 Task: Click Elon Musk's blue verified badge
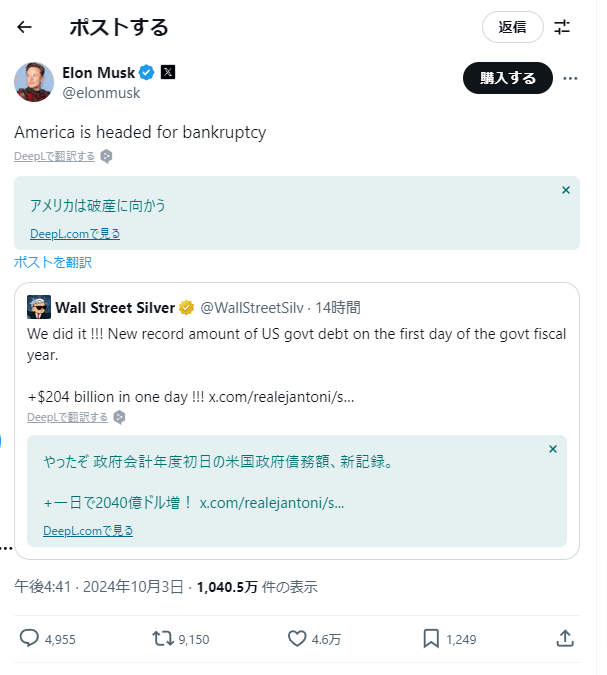(x=146, y=72)
